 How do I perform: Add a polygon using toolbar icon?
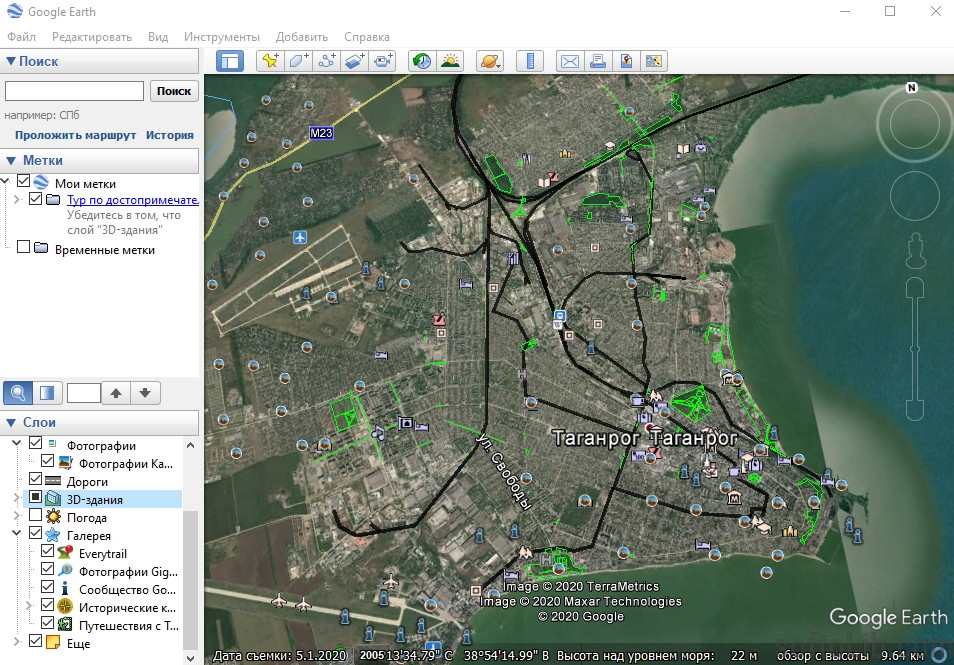[298, 61]
